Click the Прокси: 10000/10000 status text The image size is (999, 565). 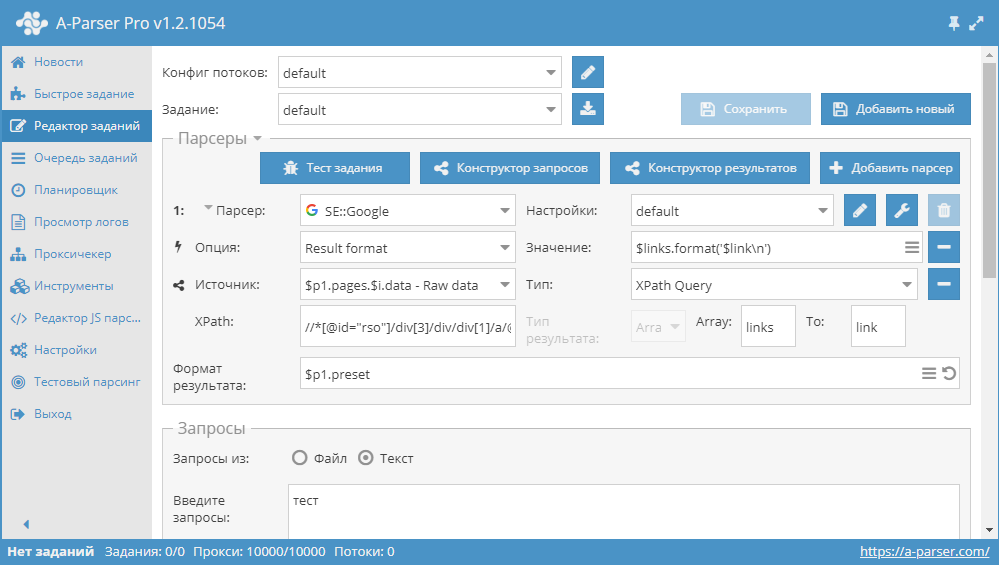point(259,552)
